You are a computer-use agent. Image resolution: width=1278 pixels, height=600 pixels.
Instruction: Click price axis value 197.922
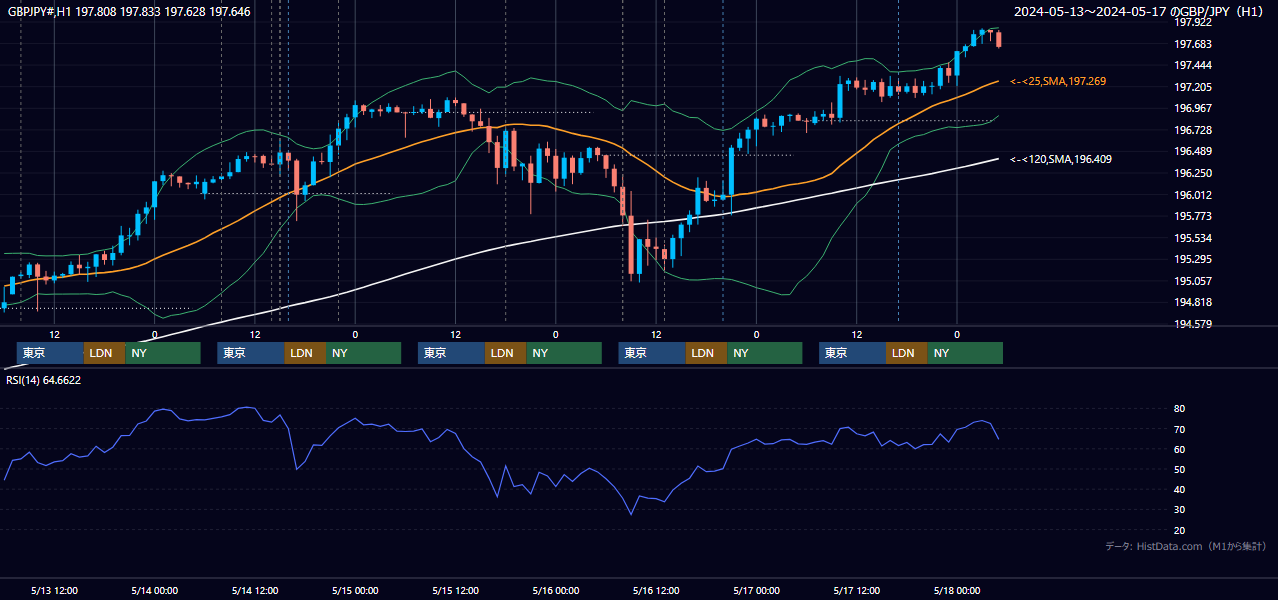click(x=1193, y=22)
